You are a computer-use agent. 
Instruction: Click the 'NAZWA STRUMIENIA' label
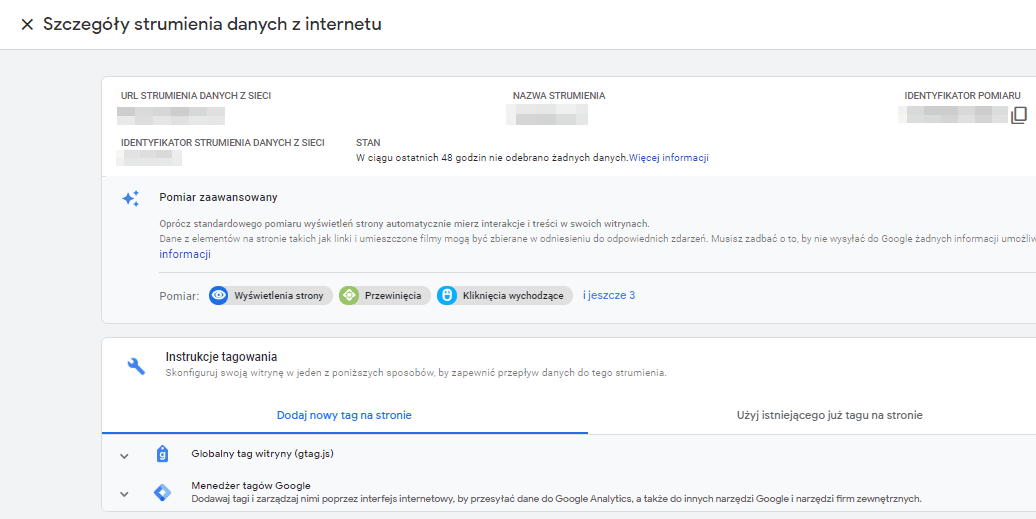point(559,96)
